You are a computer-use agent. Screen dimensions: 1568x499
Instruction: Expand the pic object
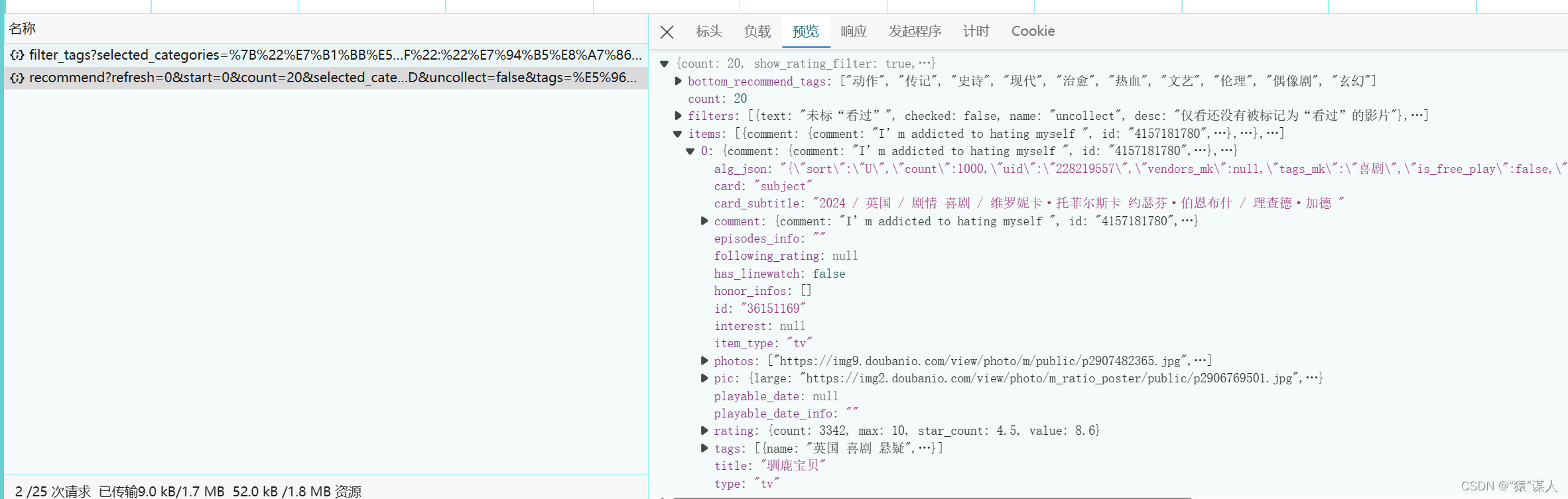coord(704,378)
